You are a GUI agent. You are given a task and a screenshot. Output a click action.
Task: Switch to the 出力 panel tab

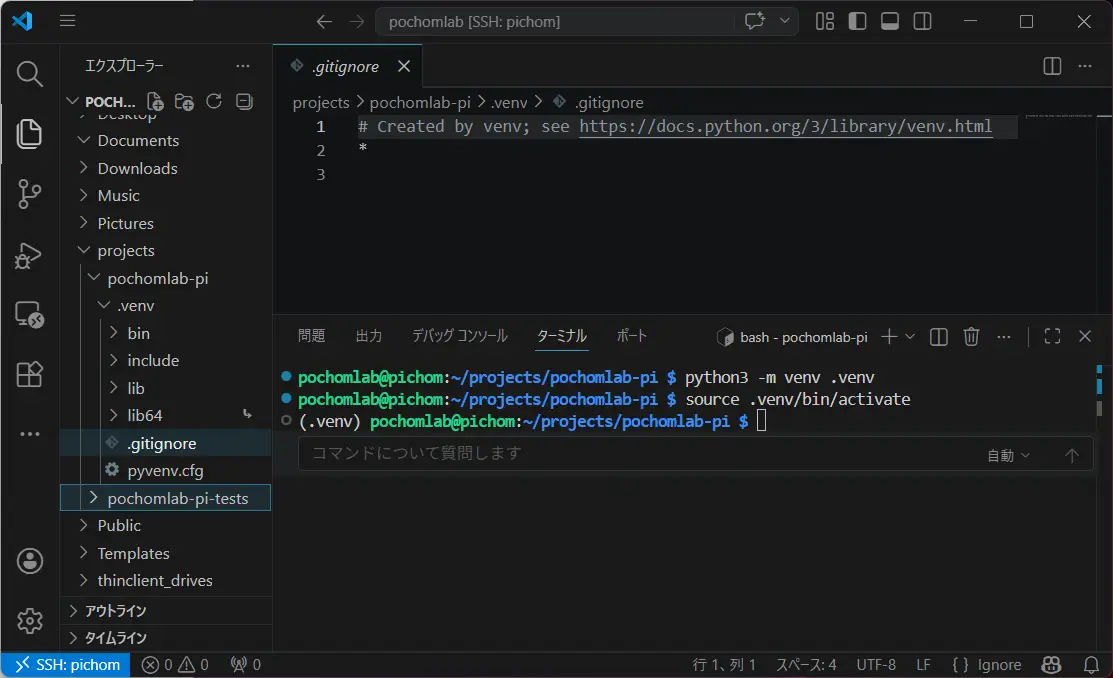(368, 335)
